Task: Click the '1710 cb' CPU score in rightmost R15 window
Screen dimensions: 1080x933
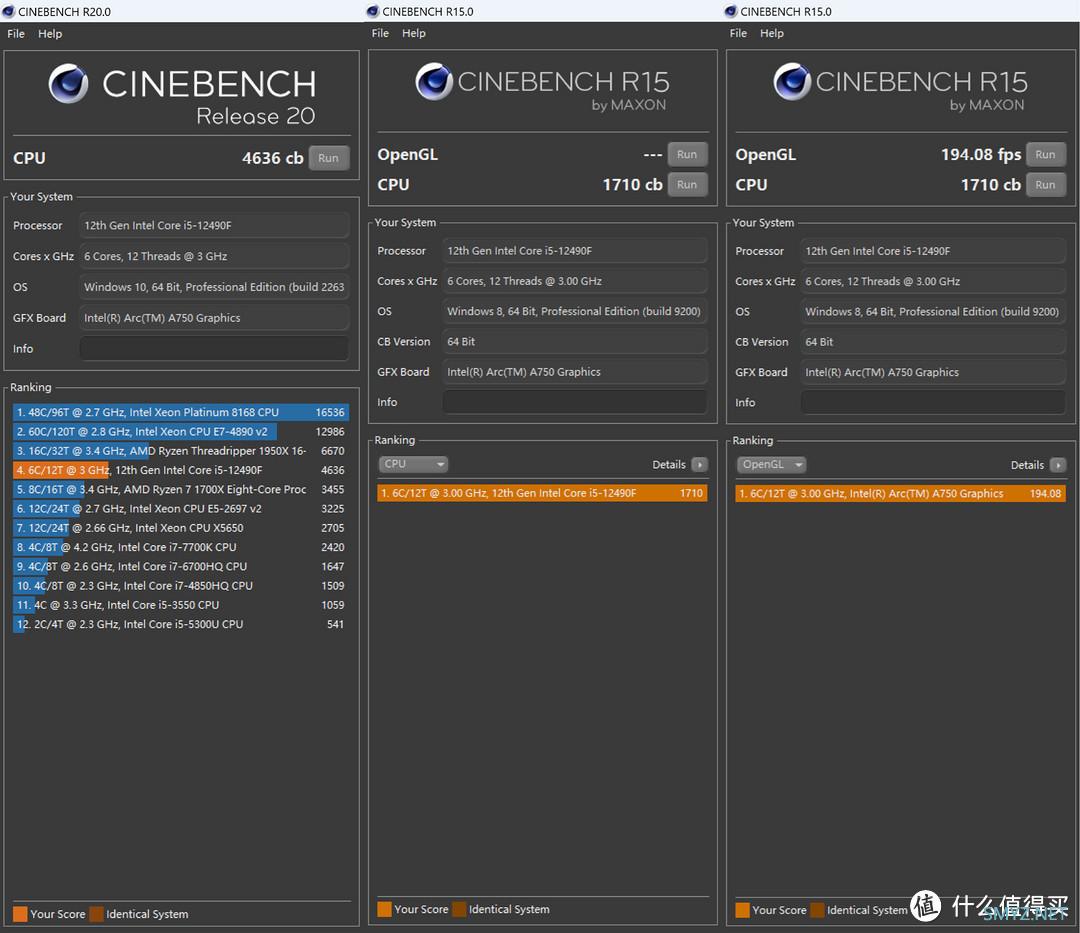Action: 990,185
